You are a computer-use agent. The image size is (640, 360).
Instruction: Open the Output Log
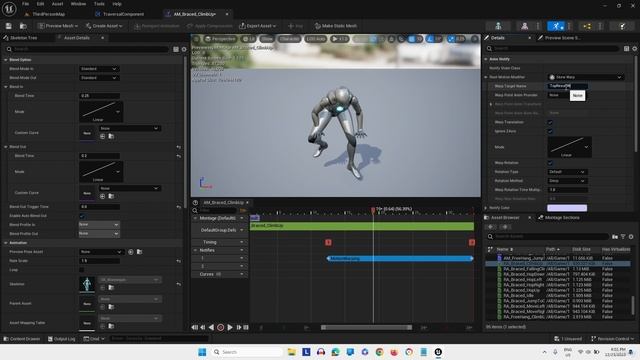62,339
